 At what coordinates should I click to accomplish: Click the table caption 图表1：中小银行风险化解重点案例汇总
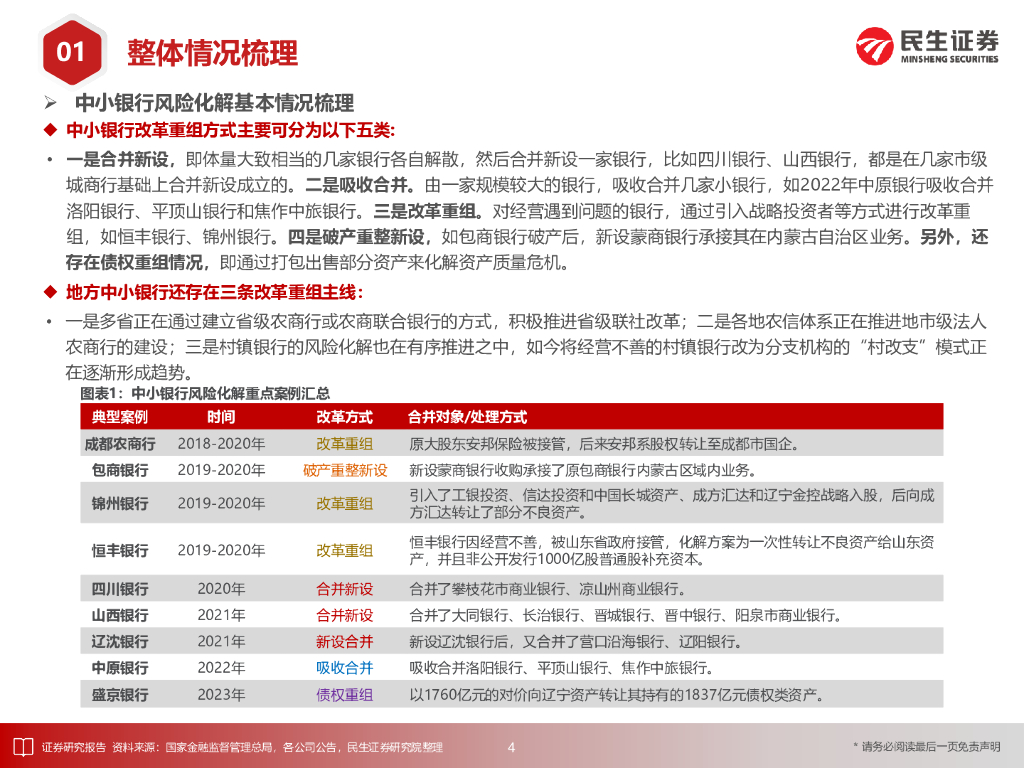click(x=205, y=393)
